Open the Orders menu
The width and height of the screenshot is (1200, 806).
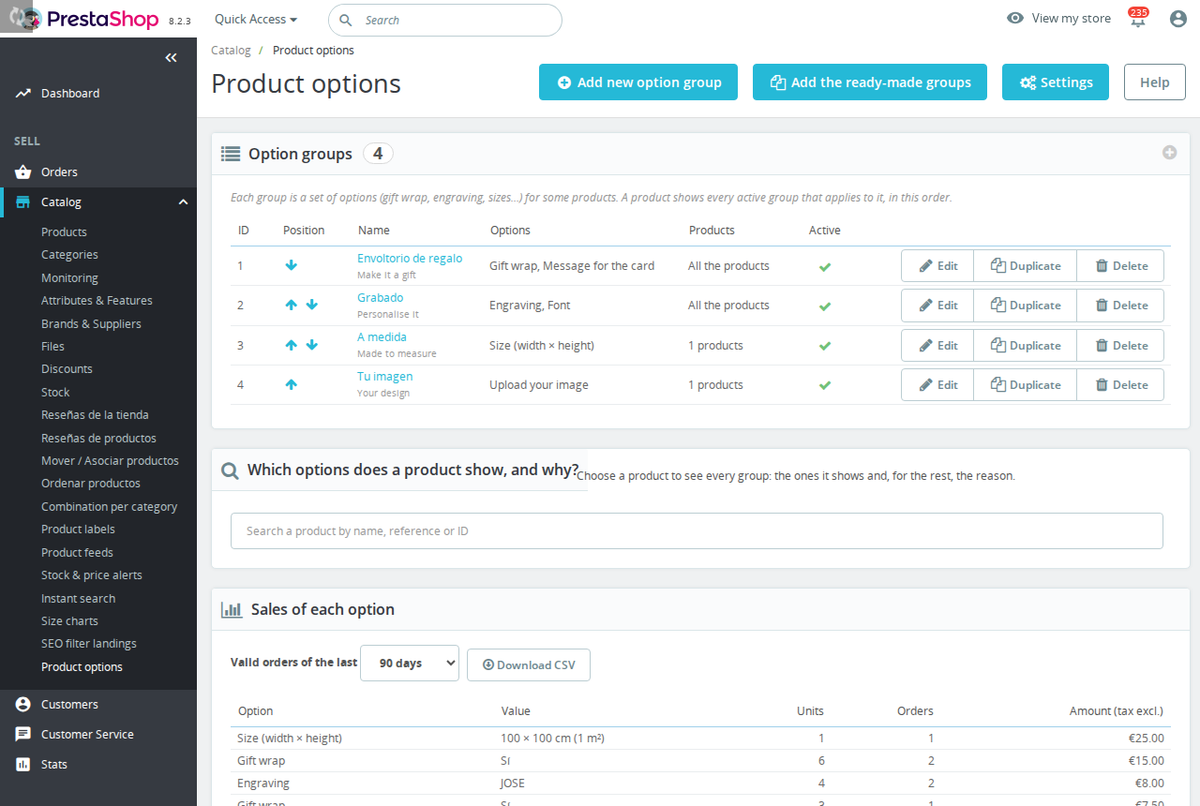59,172
